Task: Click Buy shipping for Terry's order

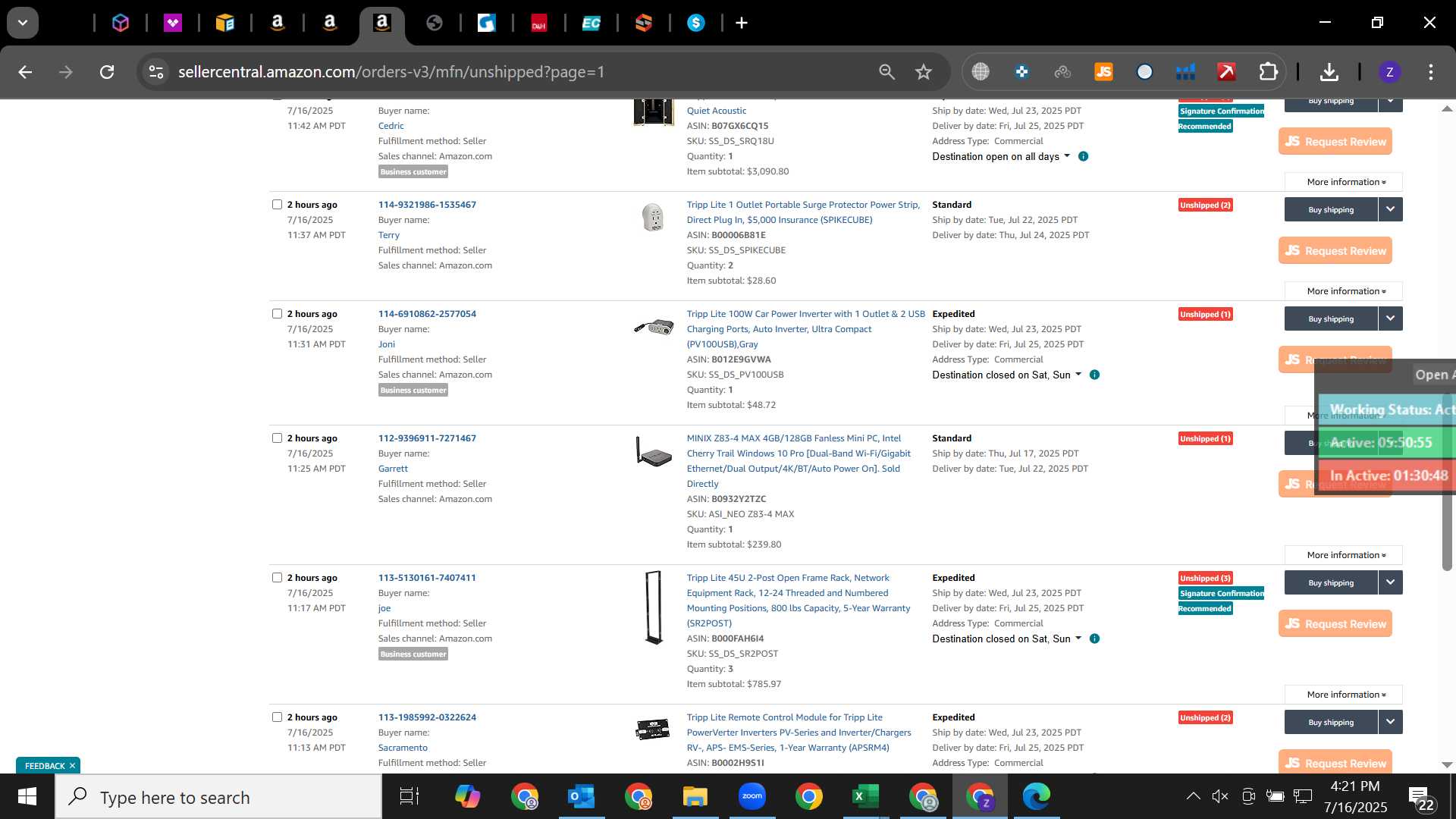Action: (x=1331, y=209)
